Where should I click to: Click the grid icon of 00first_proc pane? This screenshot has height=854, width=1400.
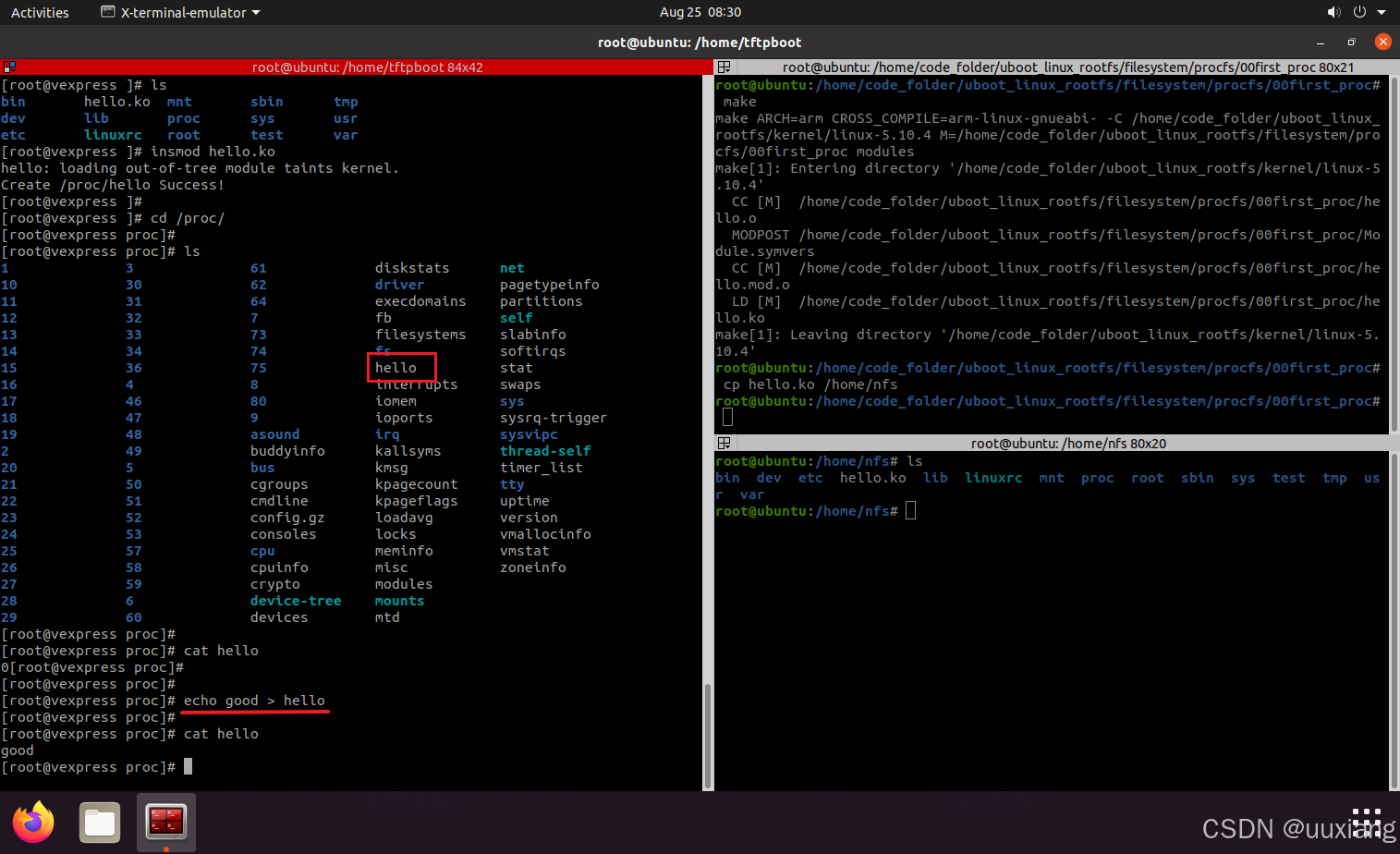(x=724, y=67)
